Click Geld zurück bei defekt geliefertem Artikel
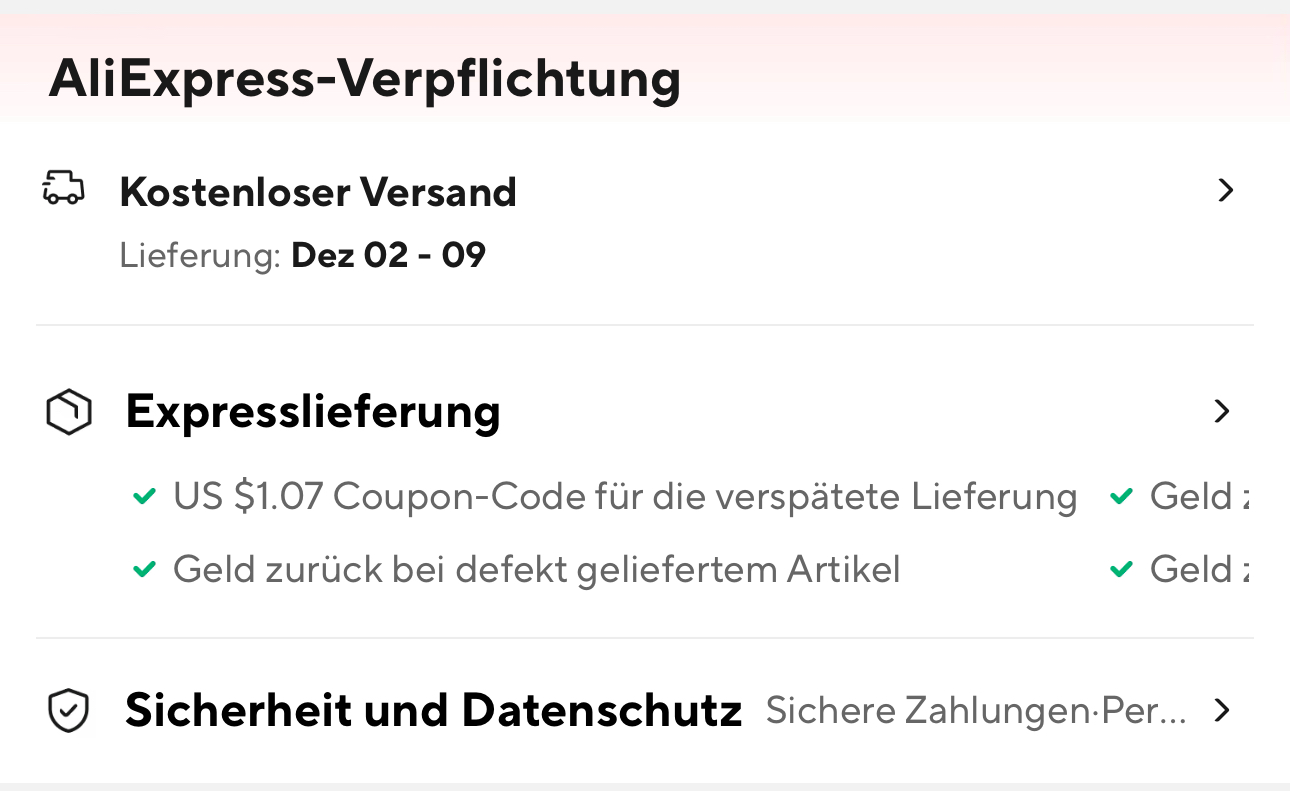Screen dimensions: 1290x791 click(x=536, y=570)
